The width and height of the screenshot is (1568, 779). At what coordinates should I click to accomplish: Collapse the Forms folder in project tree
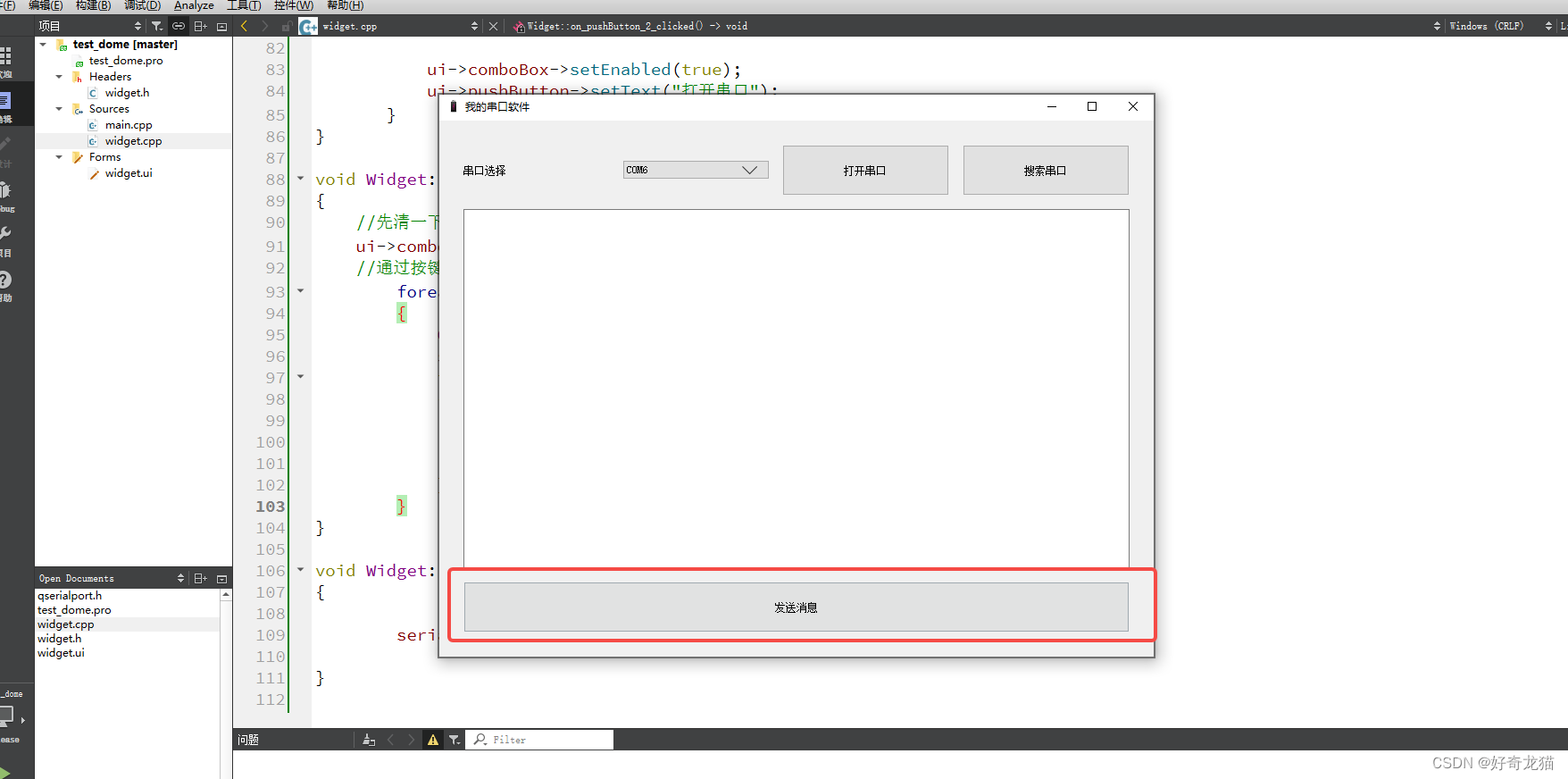[59, 157]
